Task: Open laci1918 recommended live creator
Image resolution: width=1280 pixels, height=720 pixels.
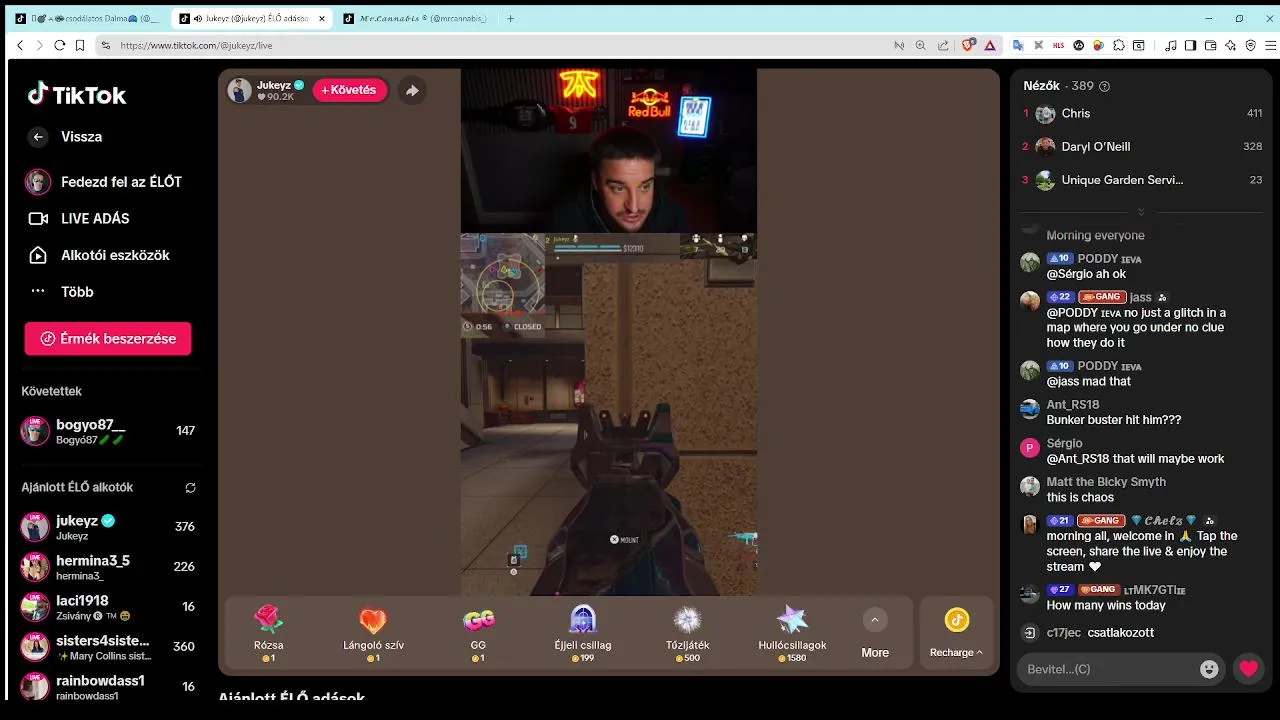Action: coord(108,607)
